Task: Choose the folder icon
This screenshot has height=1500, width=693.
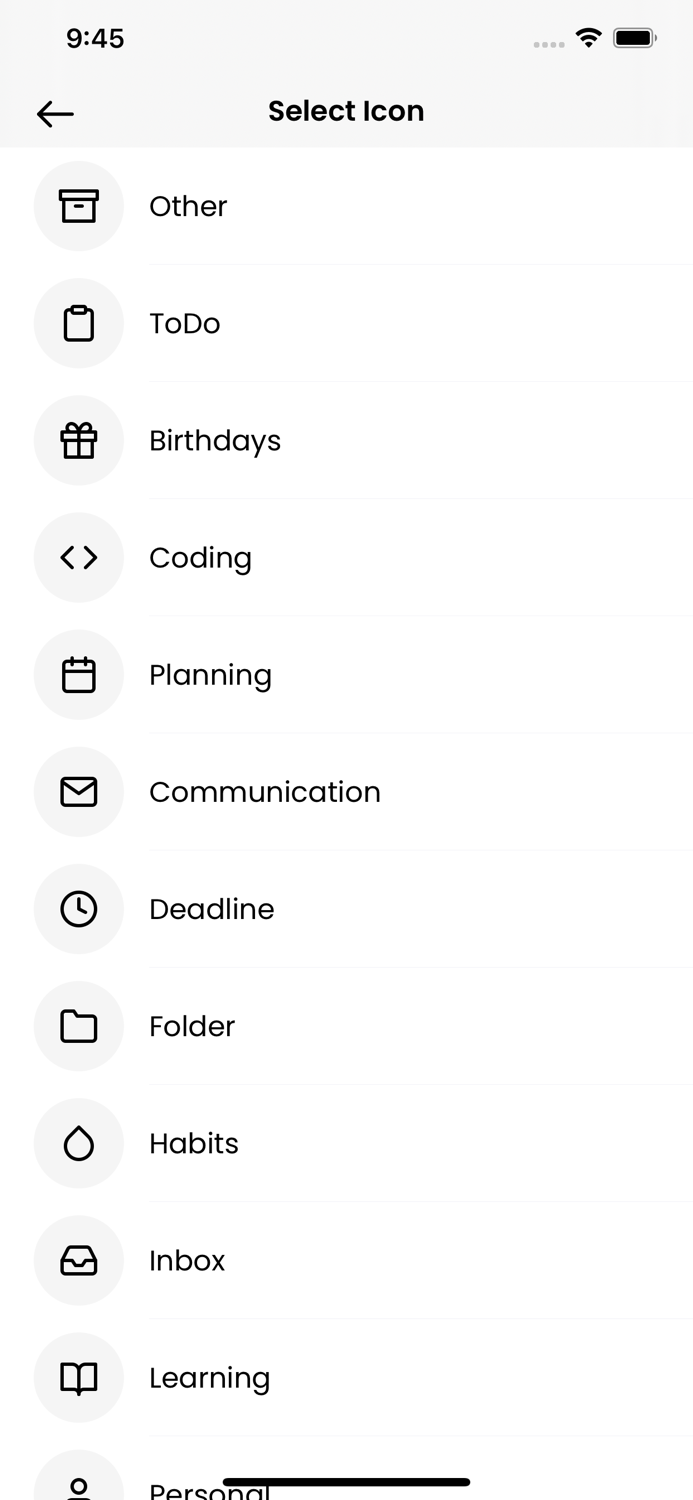Action: 79,1025
